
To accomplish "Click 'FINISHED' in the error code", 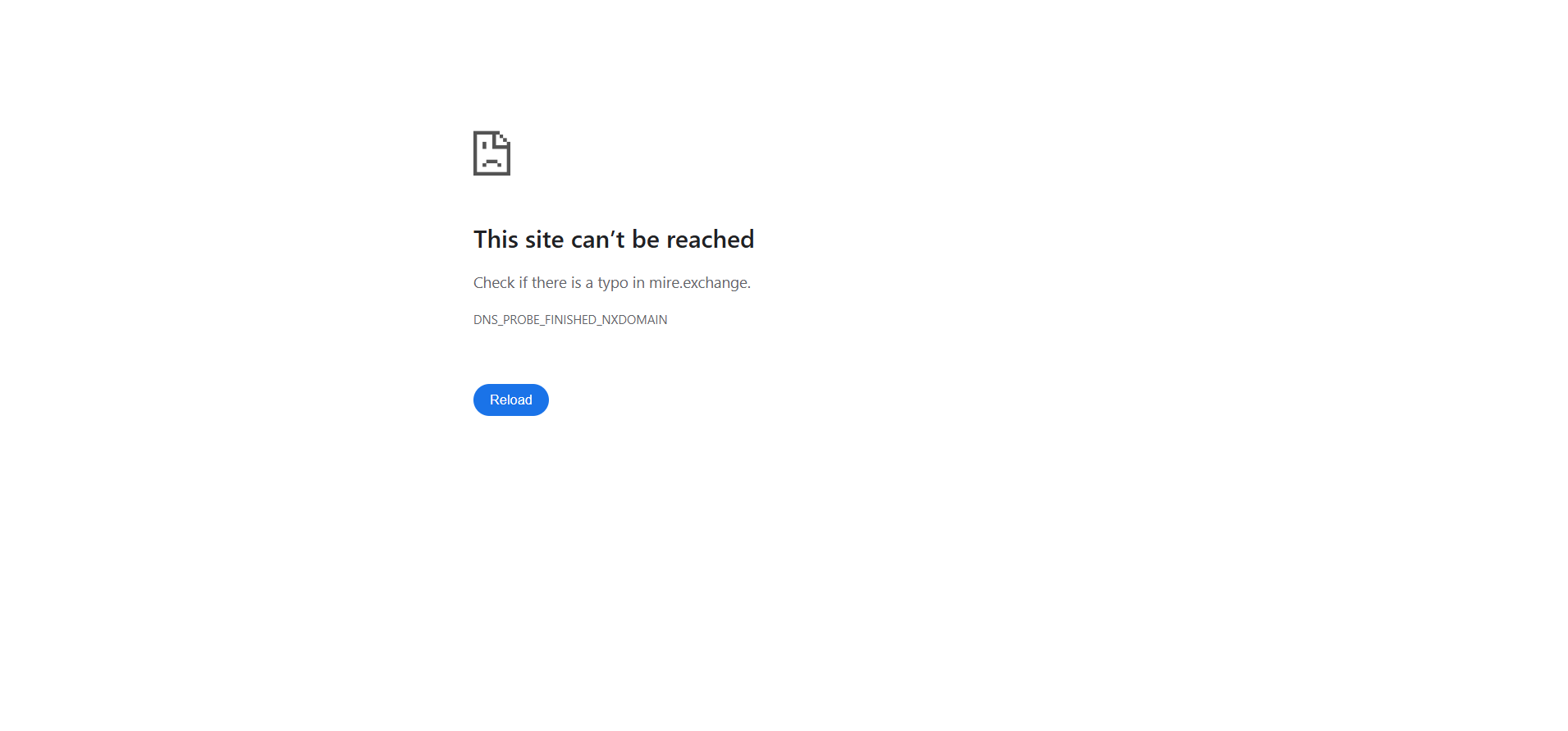I will (x=570, y=320).
